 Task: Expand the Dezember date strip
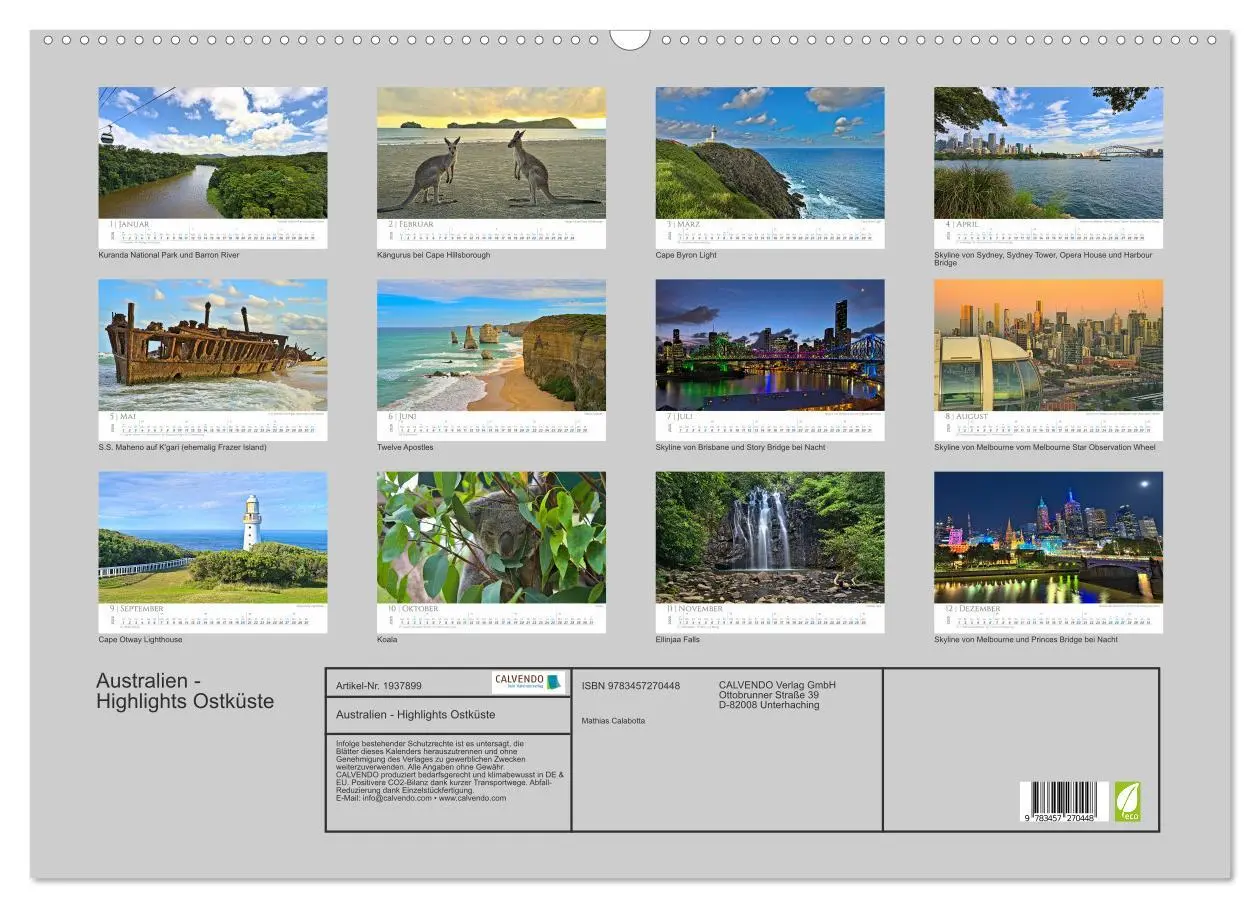[x=1048, y=623]
